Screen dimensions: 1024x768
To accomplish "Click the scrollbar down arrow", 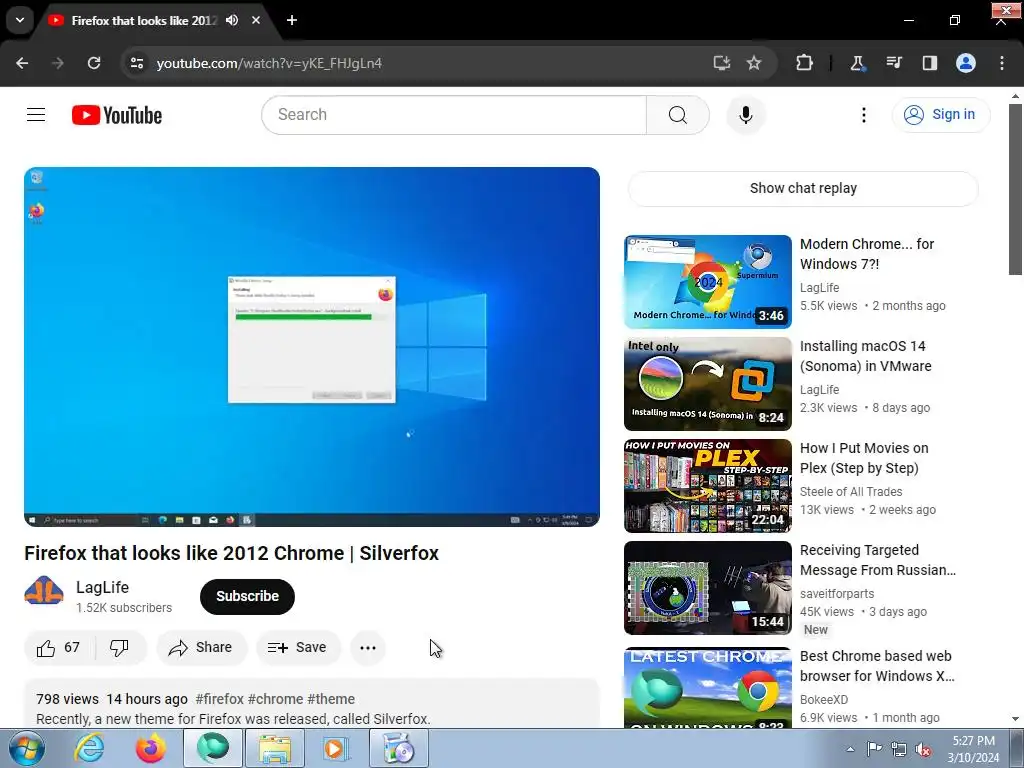I will [1015, 719].
